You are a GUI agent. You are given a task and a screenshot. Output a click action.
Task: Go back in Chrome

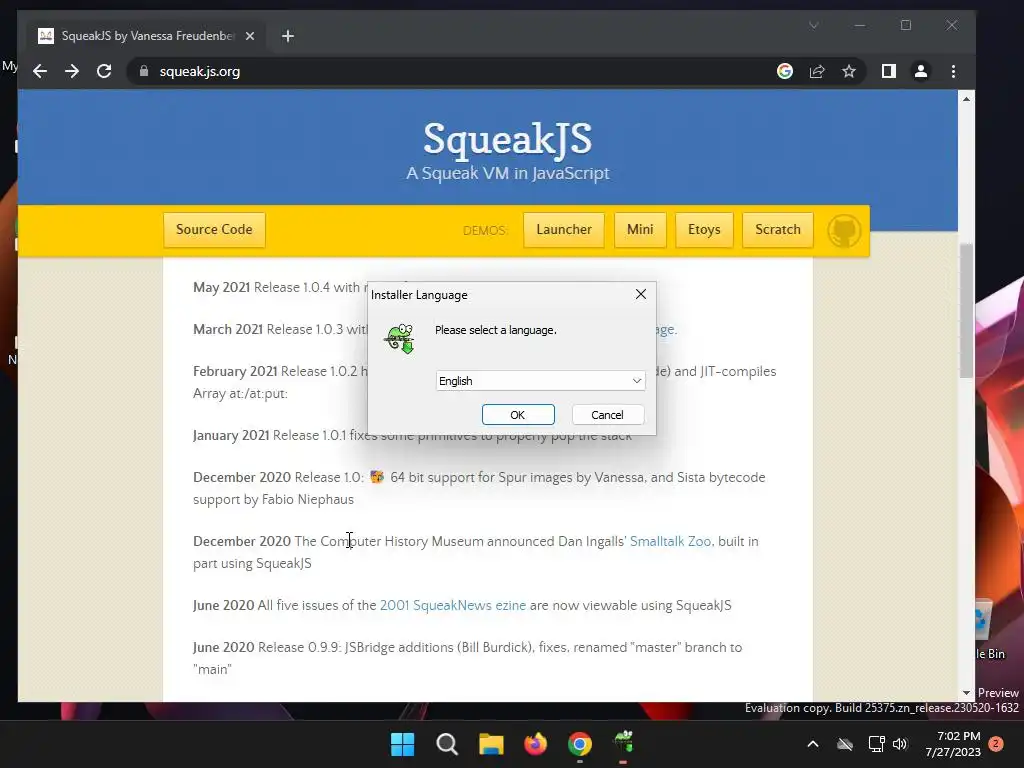point(40,71)
